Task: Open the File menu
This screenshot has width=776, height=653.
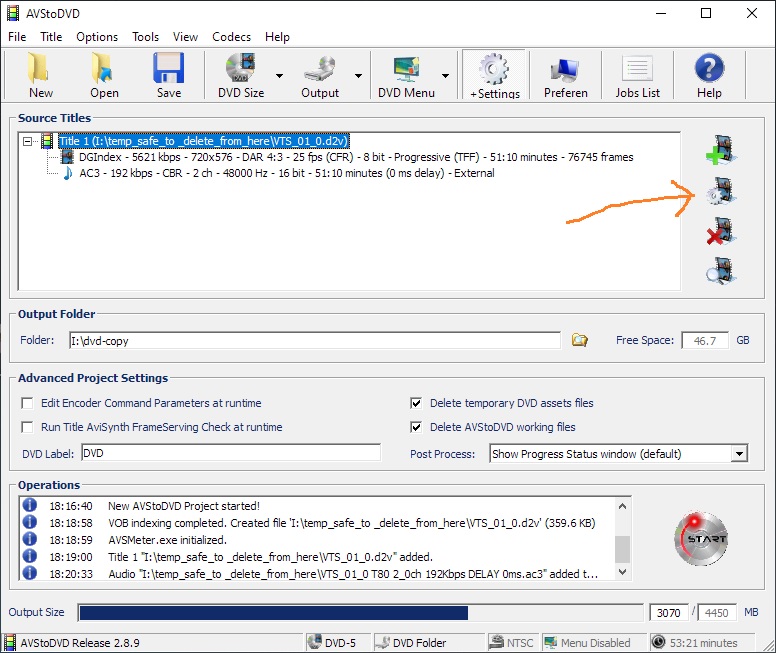Action: click(17, 37)
